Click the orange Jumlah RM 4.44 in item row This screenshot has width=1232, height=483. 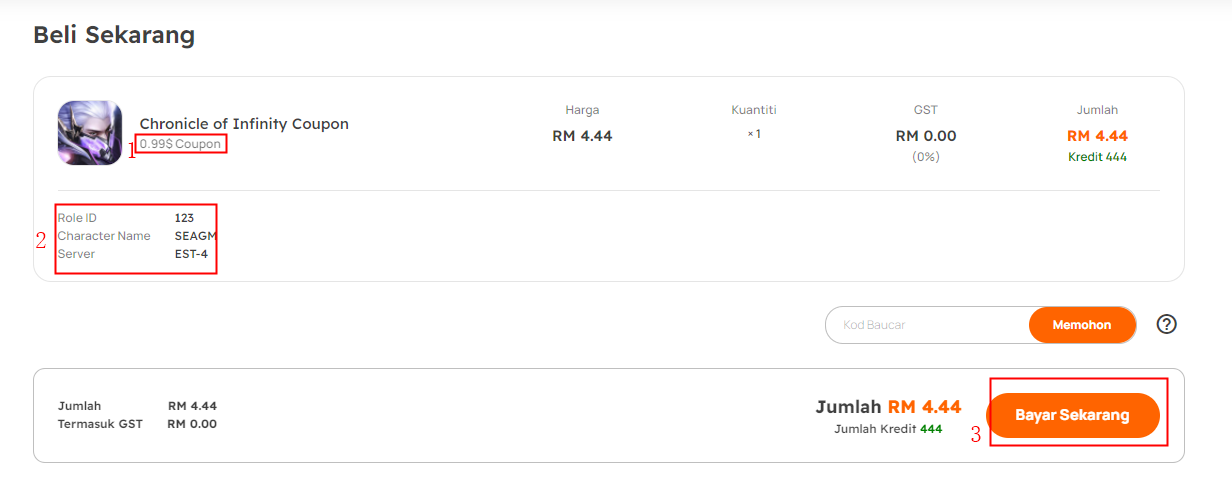pos(1097,136)
